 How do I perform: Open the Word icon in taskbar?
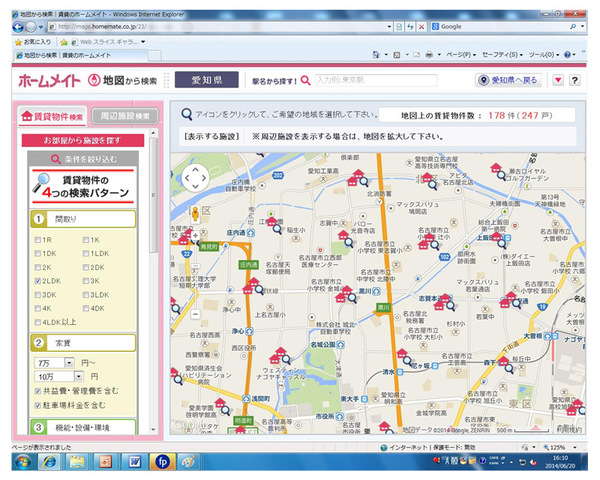134,462
